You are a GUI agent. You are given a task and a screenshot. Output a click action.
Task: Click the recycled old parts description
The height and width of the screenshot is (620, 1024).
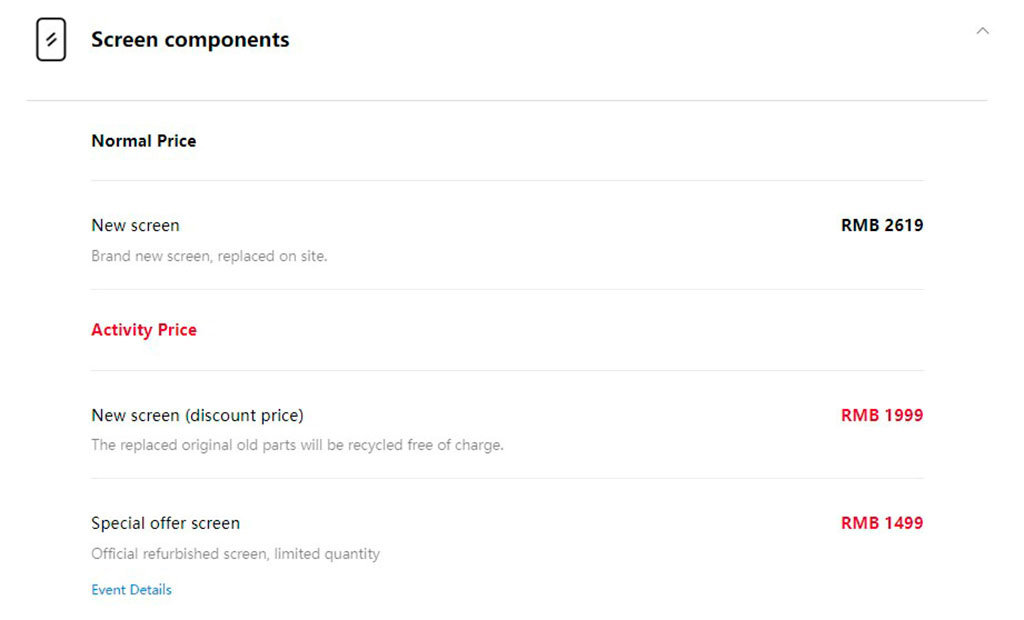tap(297, 445)
